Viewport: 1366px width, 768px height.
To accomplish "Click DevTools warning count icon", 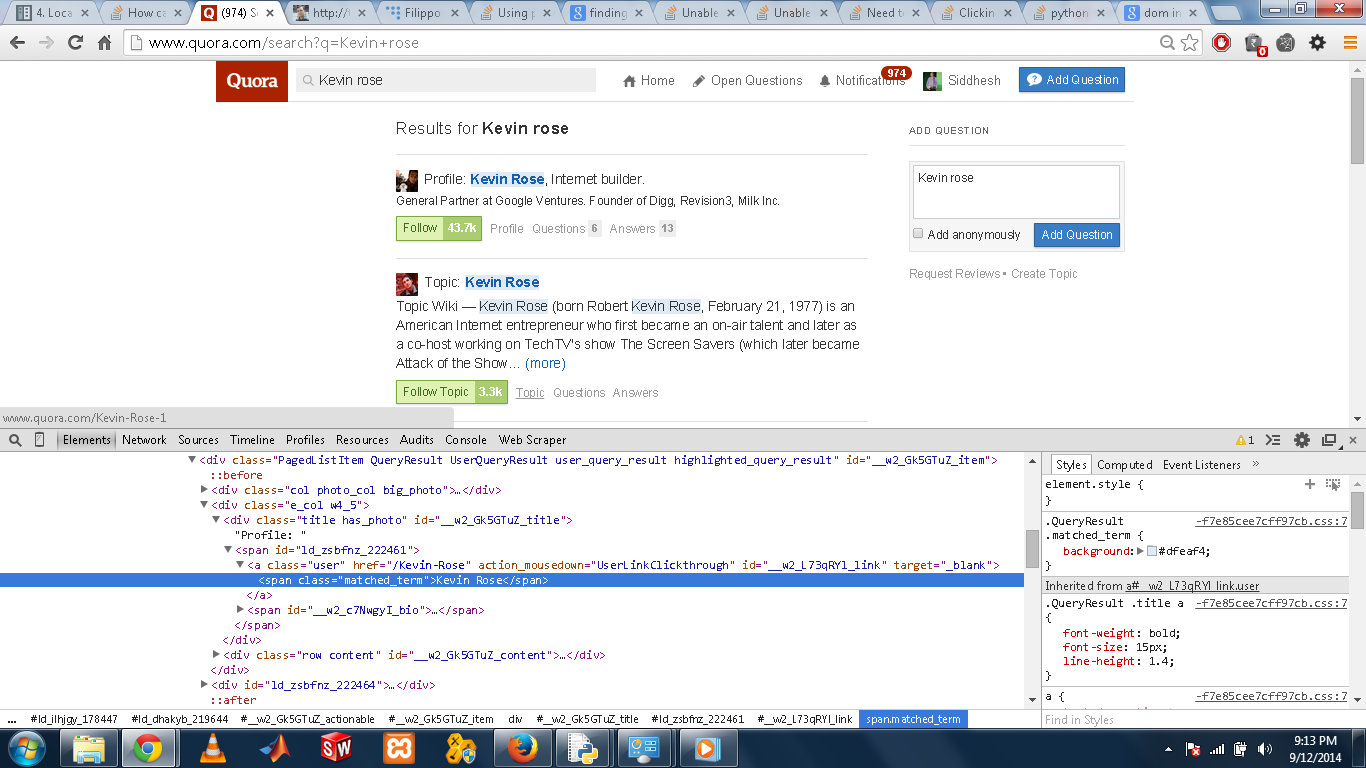I will 1245,440.
